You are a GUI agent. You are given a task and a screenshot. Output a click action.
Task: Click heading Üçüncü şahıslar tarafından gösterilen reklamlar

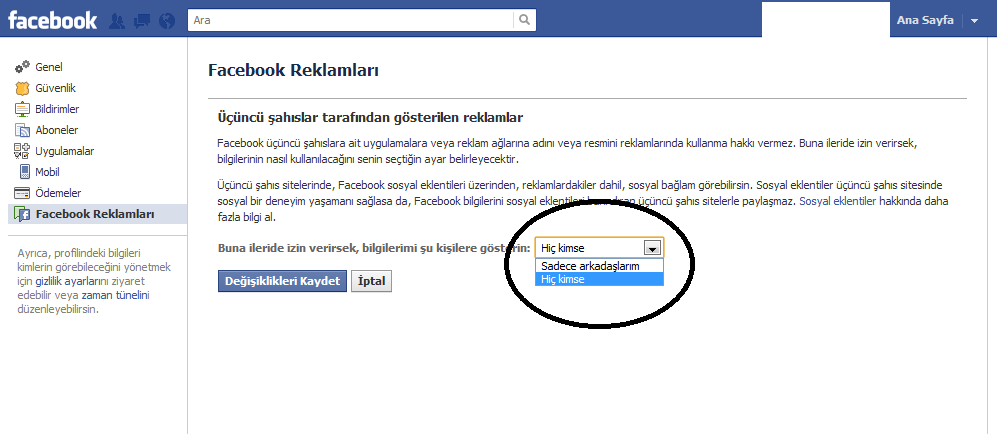click(370, 118)
